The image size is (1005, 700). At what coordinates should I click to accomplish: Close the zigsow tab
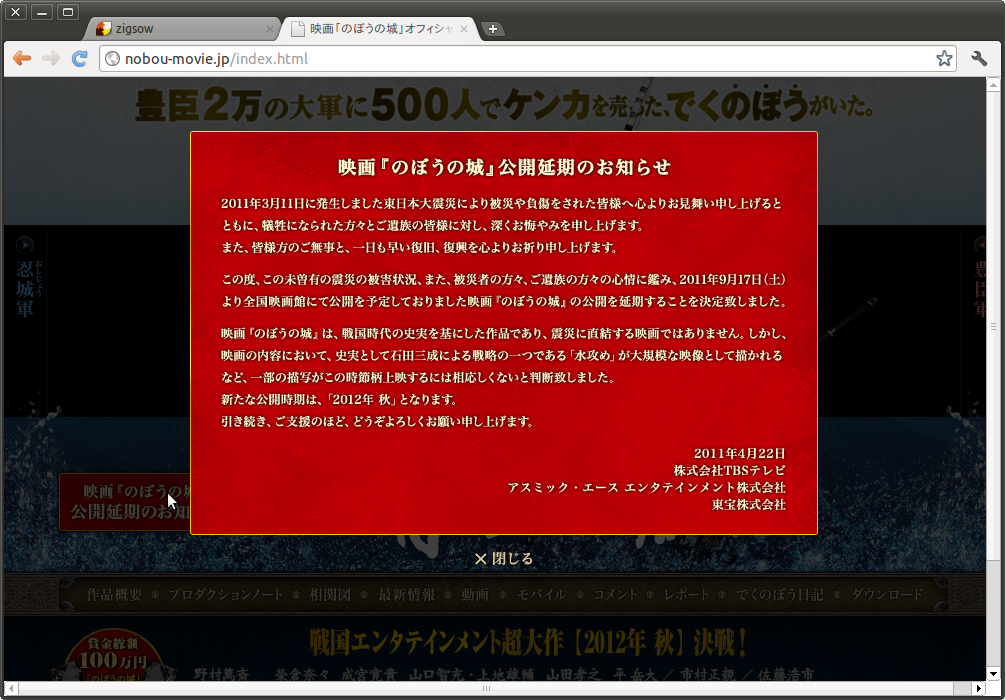point(269,29)
